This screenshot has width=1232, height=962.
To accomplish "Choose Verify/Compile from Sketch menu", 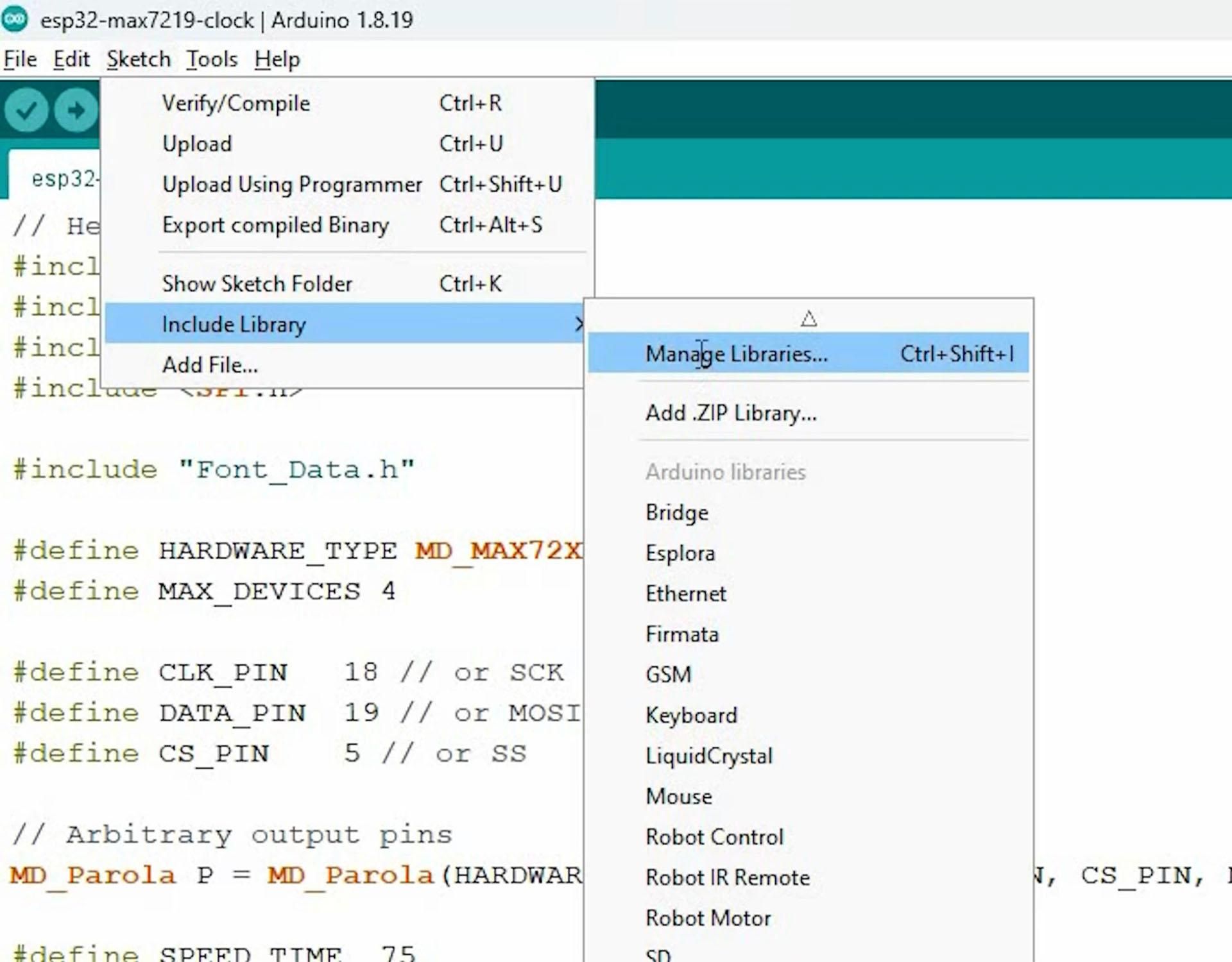I will click(x=346, y=103).
